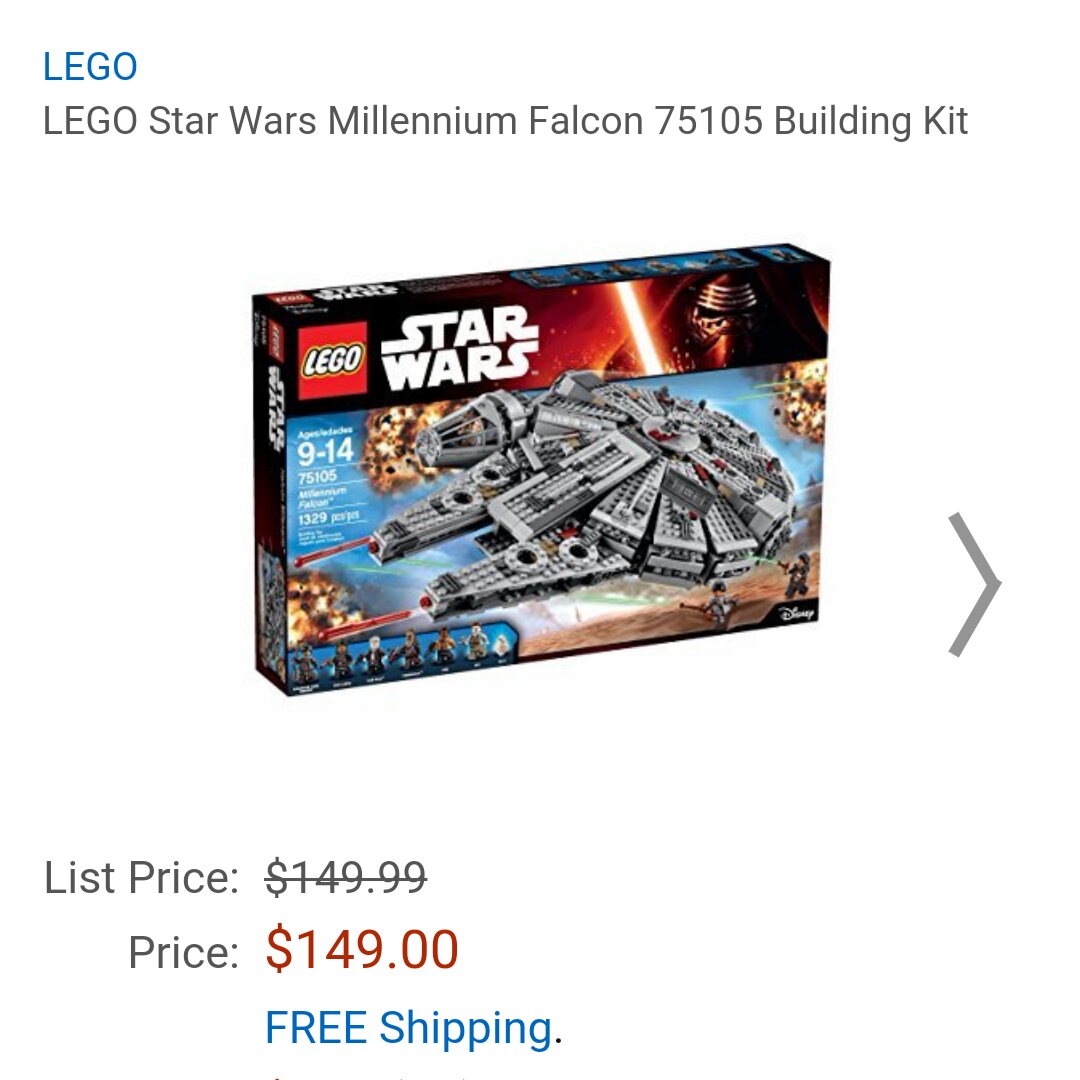Click the Disney logo on the box
The width and height of the screenshot is (1080, 1080).
tap(797, 612)
